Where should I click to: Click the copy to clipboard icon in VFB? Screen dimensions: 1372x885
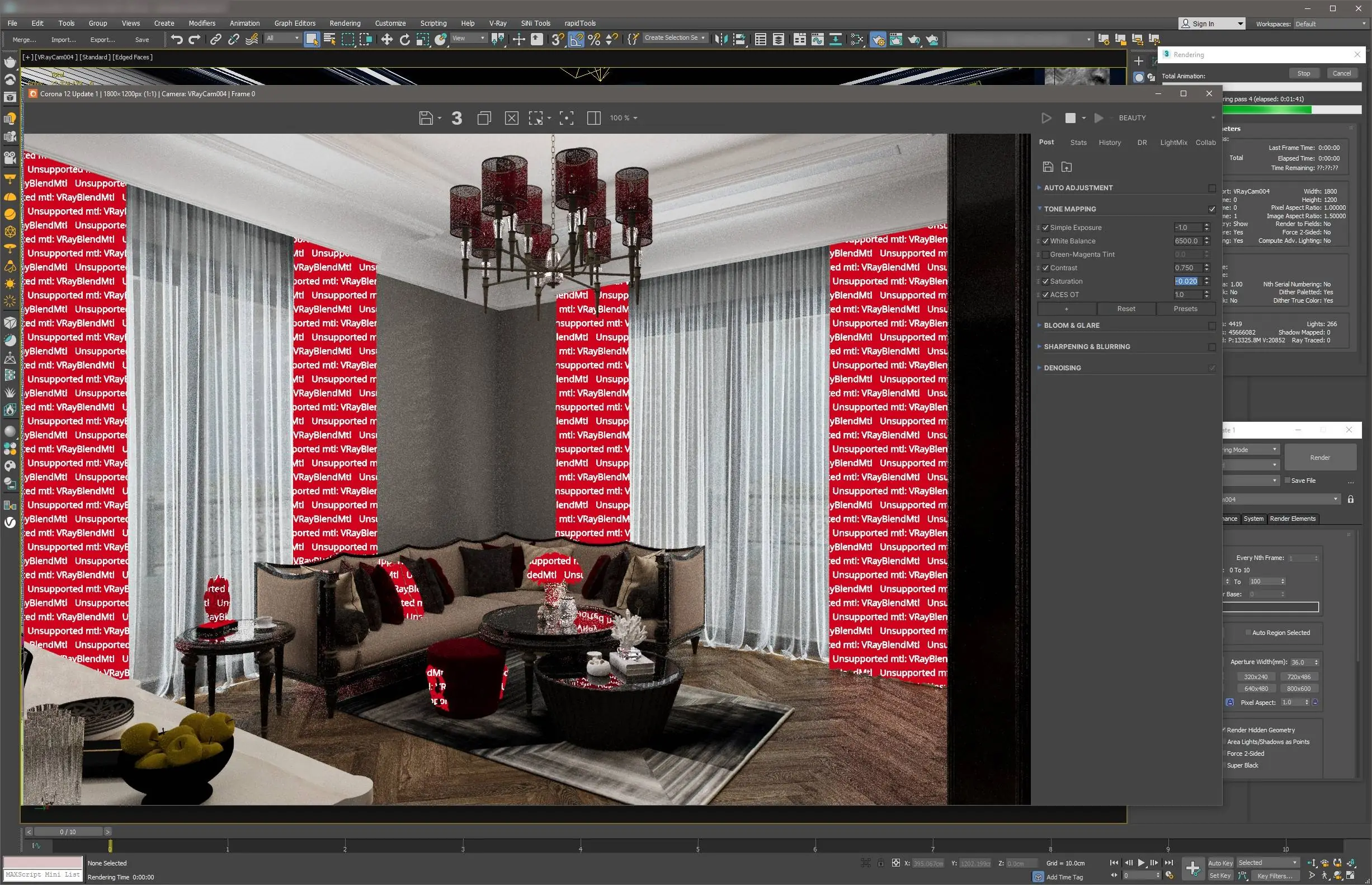[x=484, y=118]
